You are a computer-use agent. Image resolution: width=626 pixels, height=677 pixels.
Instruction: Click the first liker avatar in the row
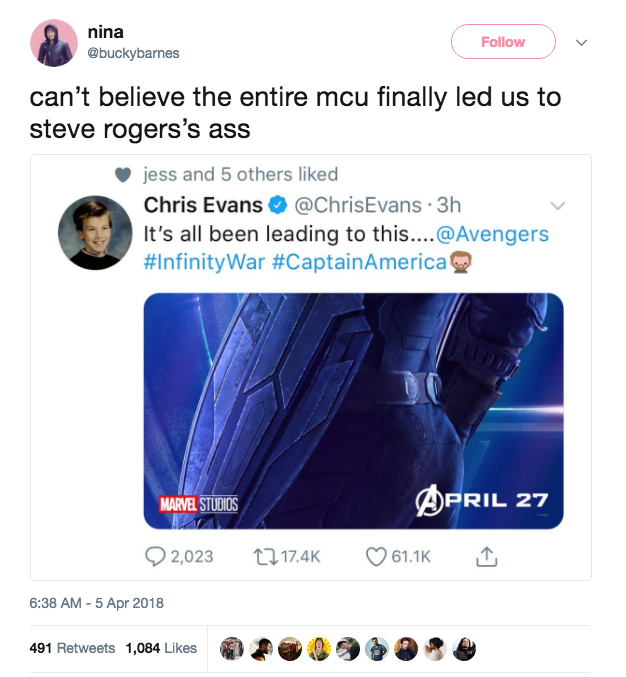click(232, 649)
